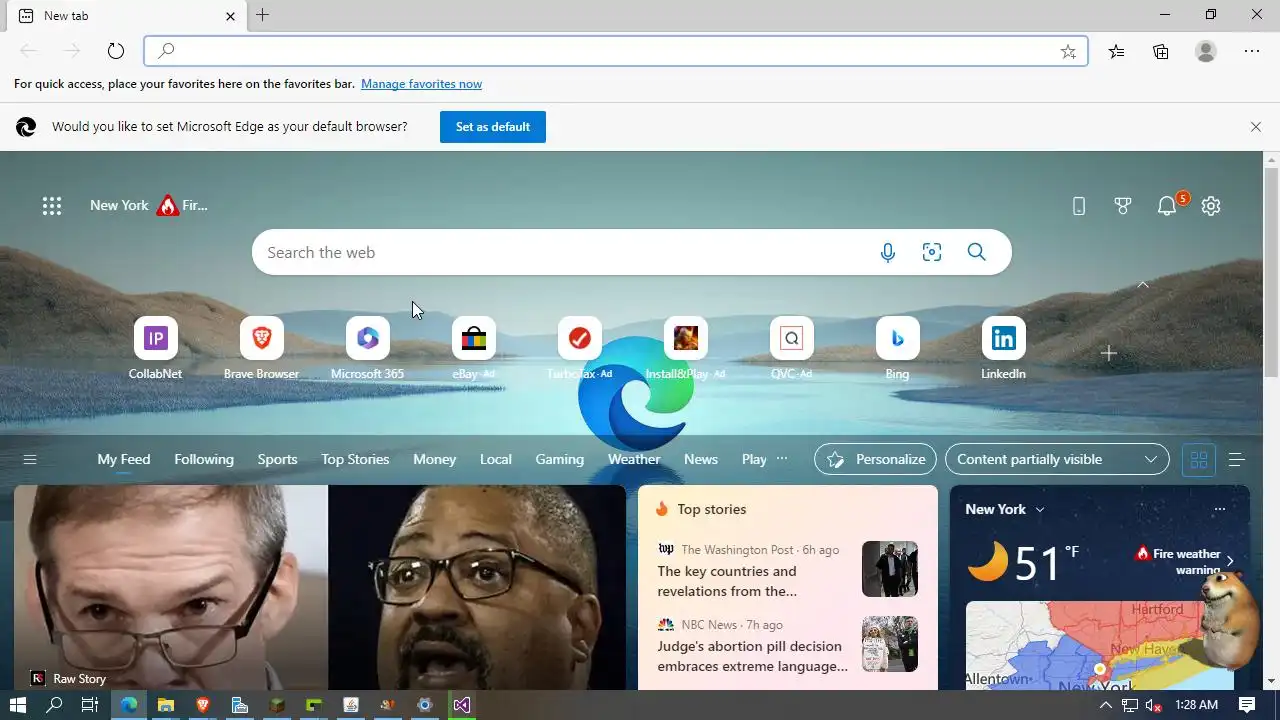The width and height of the screenshot is (1280, 720).
Task: Refresh the page with the reload icon
Action: click(x=116, y=51)
